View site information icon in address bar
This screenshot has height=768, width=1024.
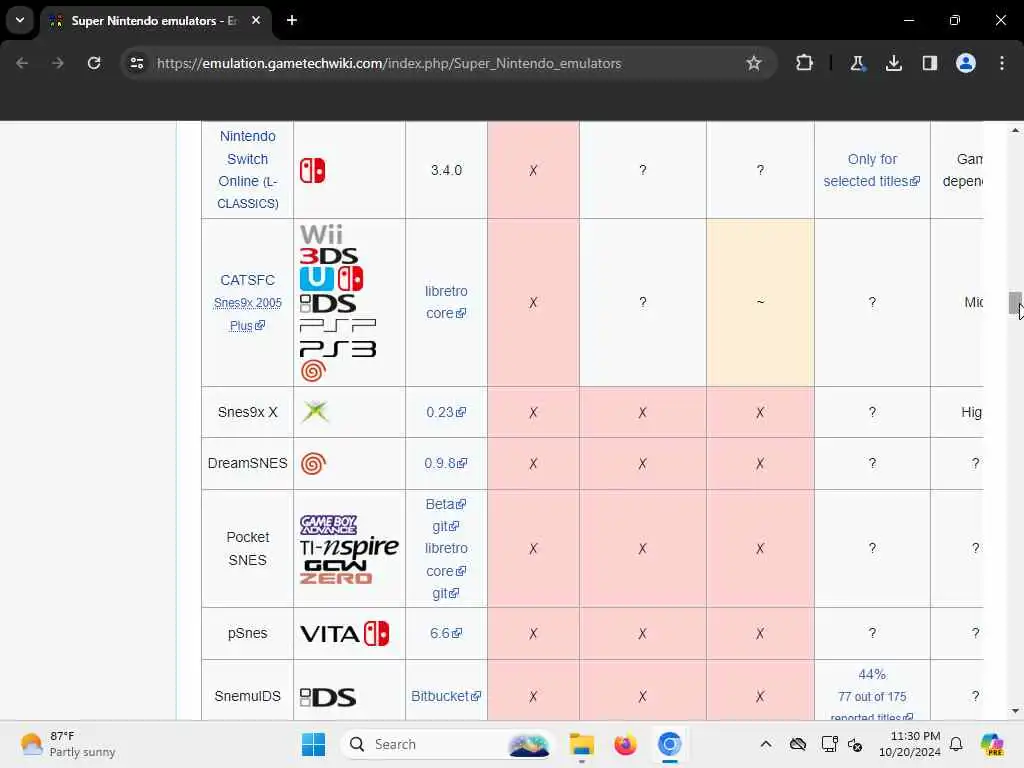(137, 63)
